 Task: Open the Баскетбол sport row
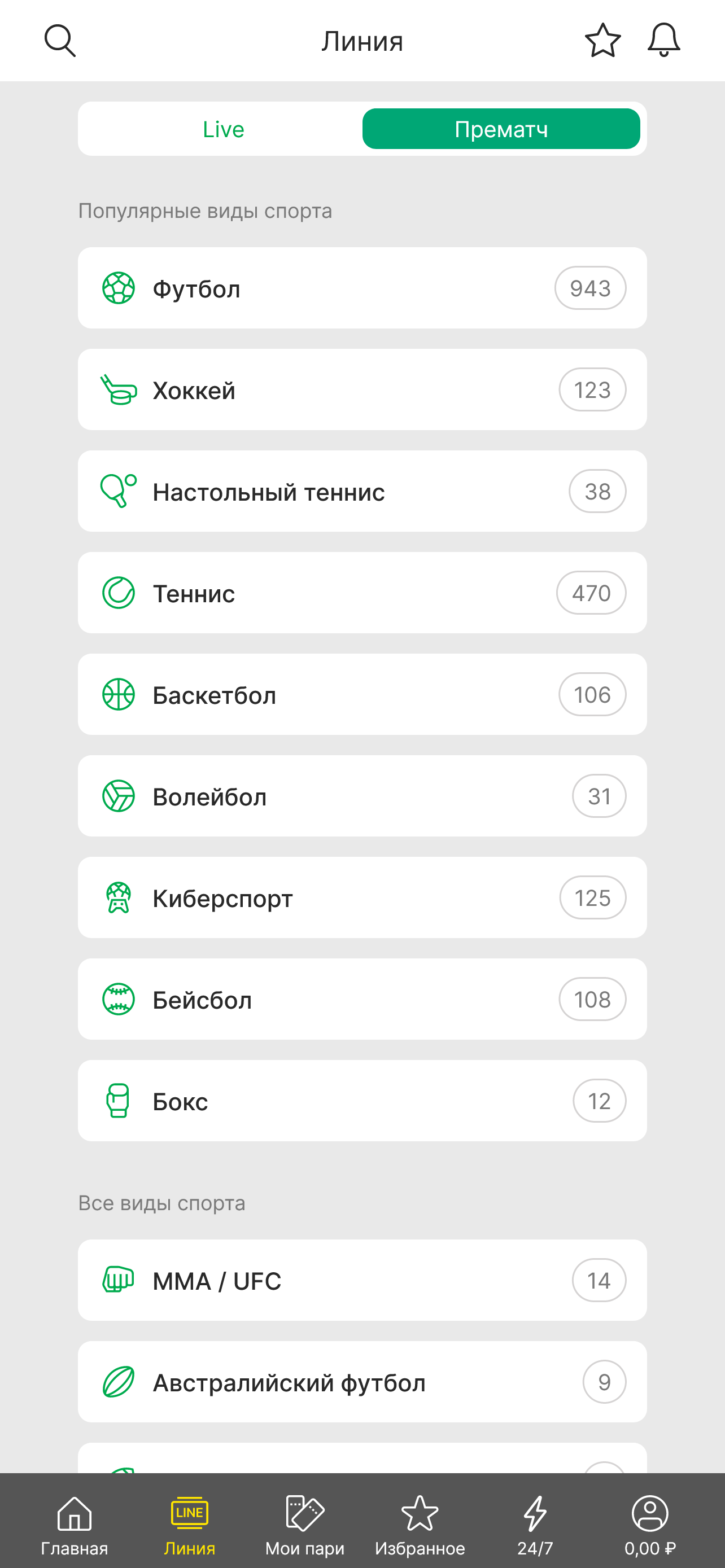[x=362, y=694]
